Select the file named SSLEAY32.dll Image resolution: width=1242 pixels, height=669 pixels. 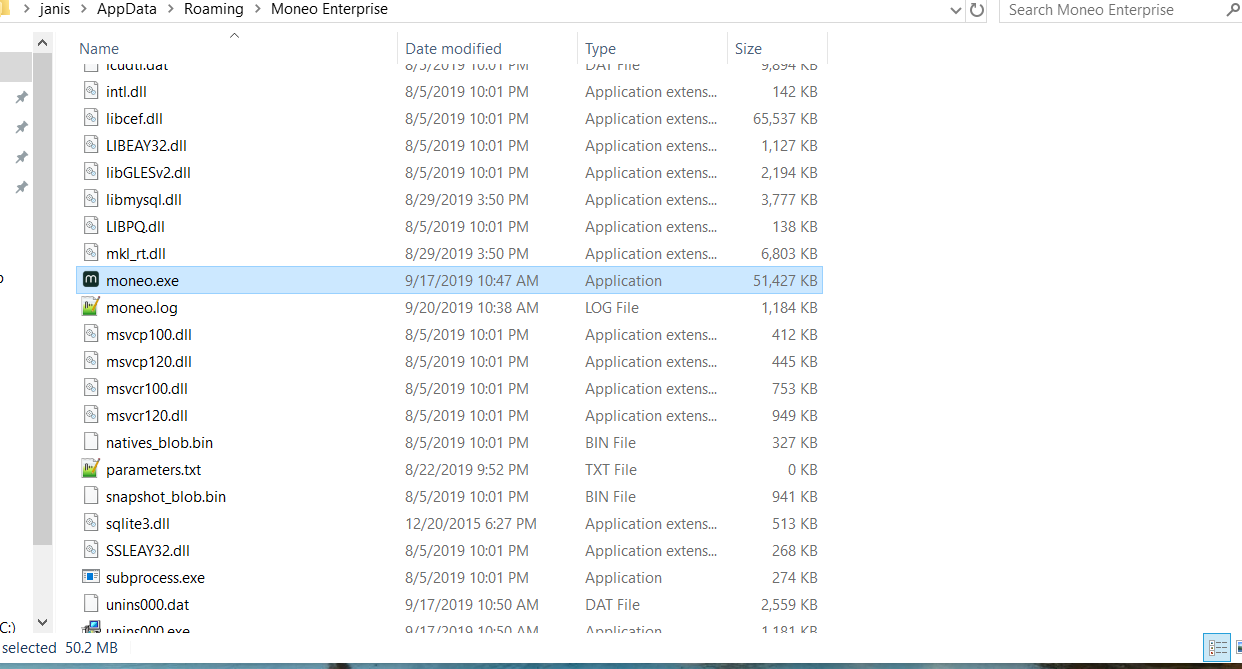[147, 551]
